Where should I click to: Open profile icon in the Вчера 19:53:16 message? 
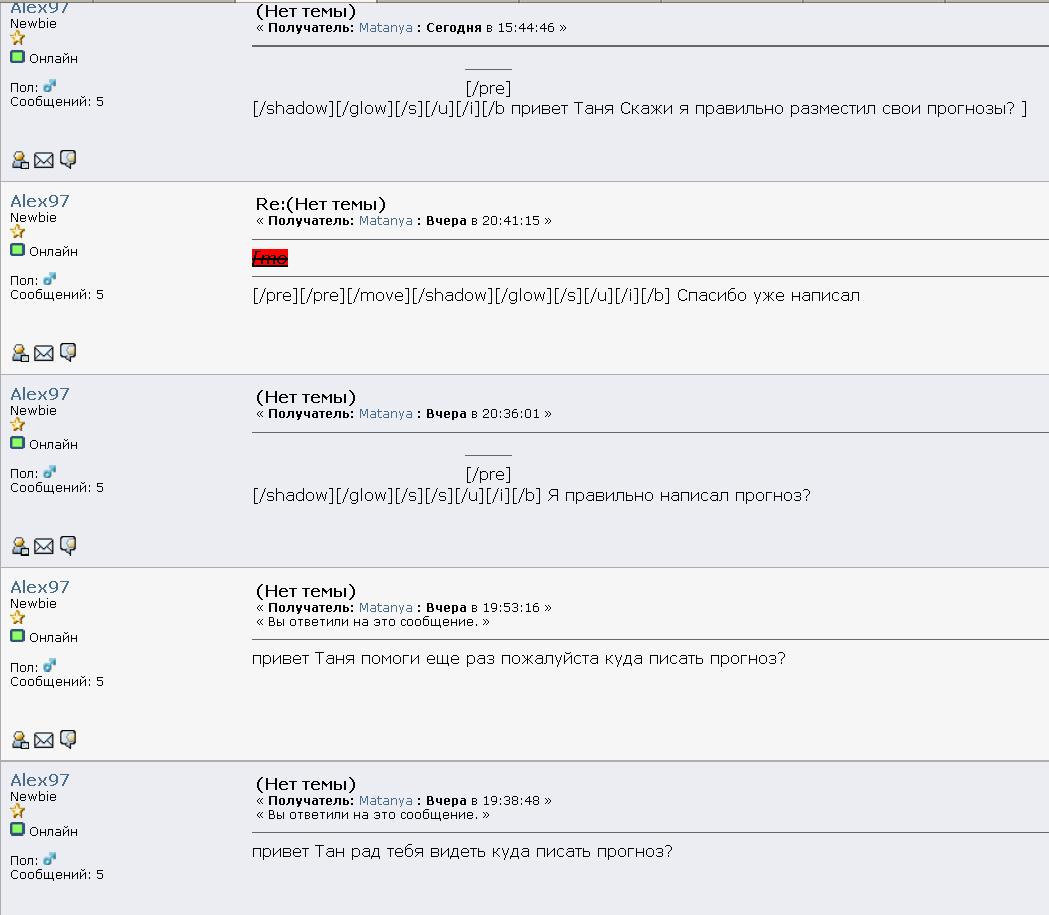[x=20, y=740]
